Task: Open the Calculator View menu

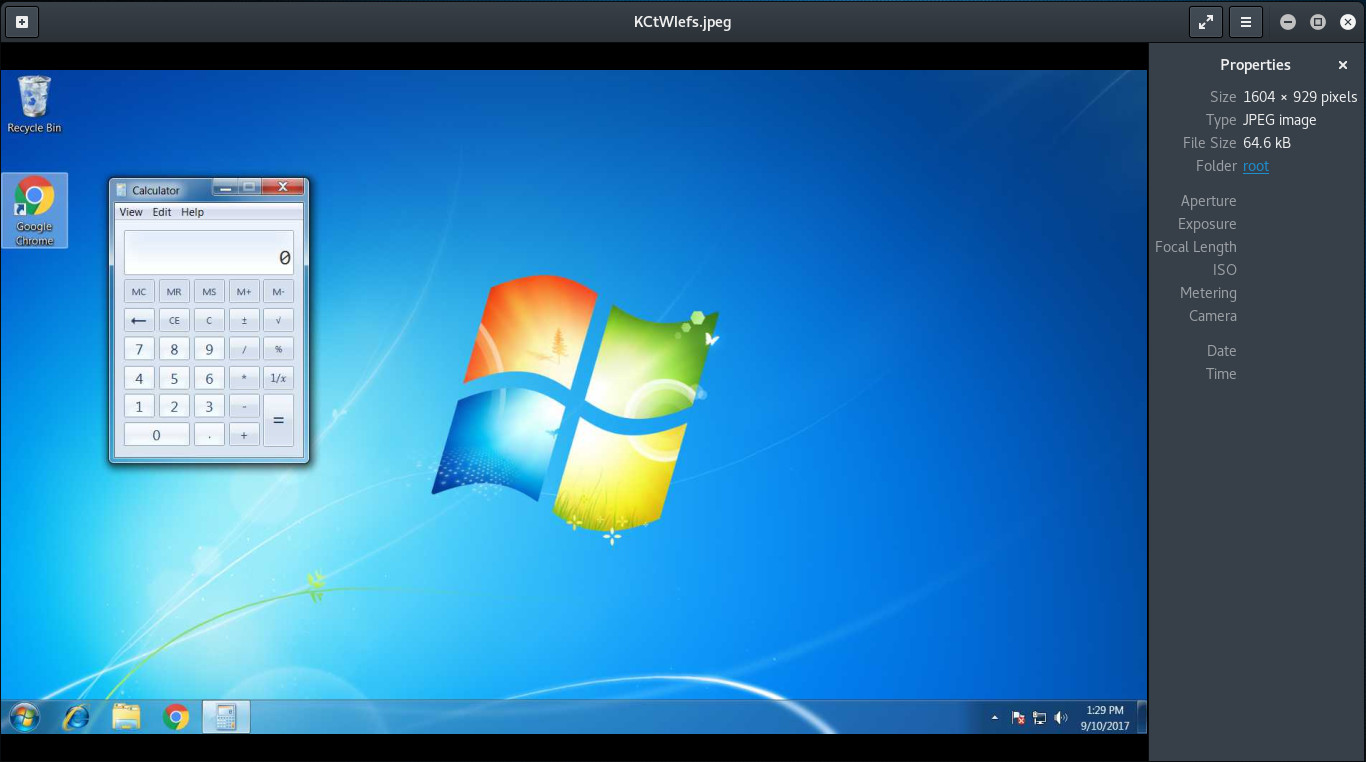Action: click(131, 212)
